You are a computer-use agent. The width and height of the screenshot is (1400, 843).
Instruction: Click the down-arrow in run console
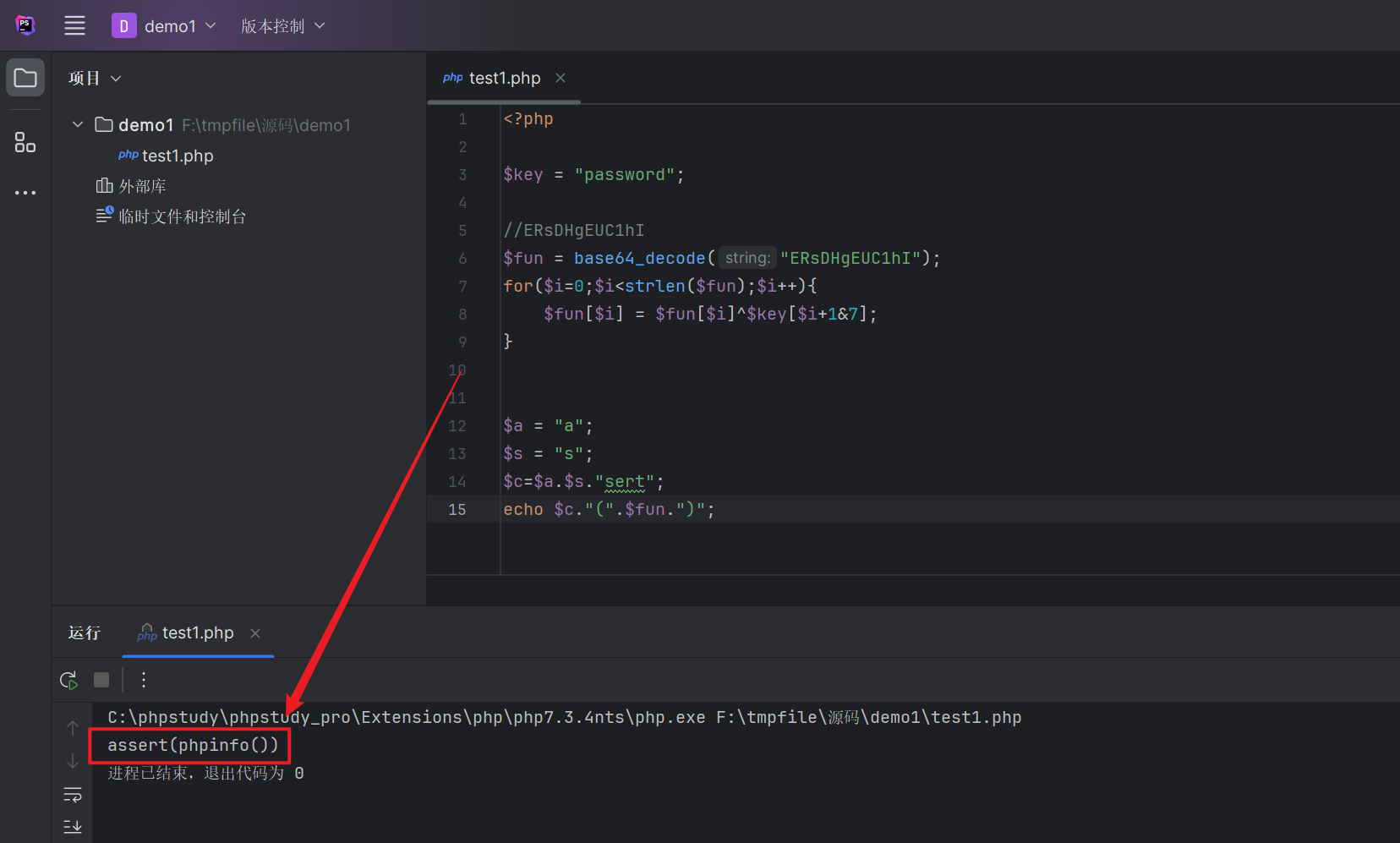point(73,761)
